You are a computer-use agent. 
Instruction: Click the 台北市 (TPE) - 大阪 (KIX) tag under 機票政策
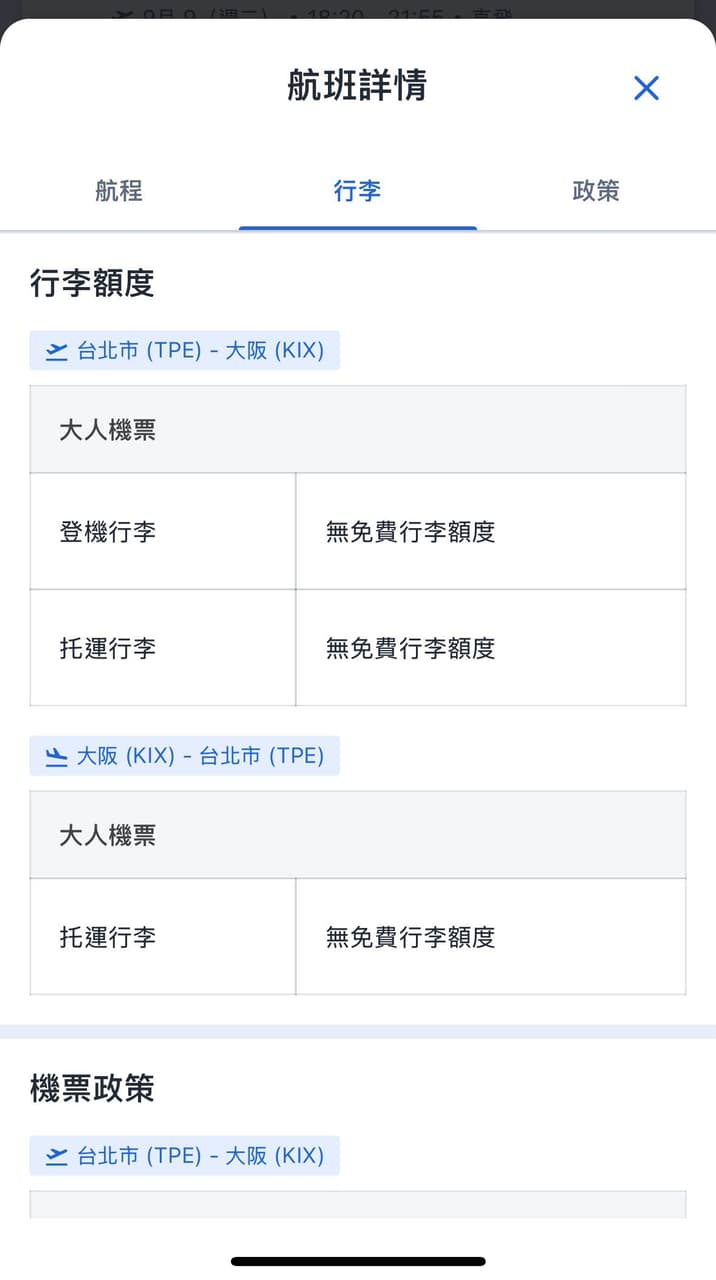[184, 1156]
